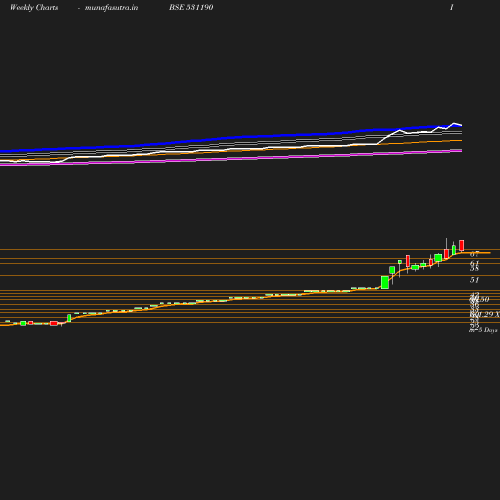The height and width of the screenshot is (500, 500).
Task: Click the "5 Days" label
Action: click(x=488, y=330)
